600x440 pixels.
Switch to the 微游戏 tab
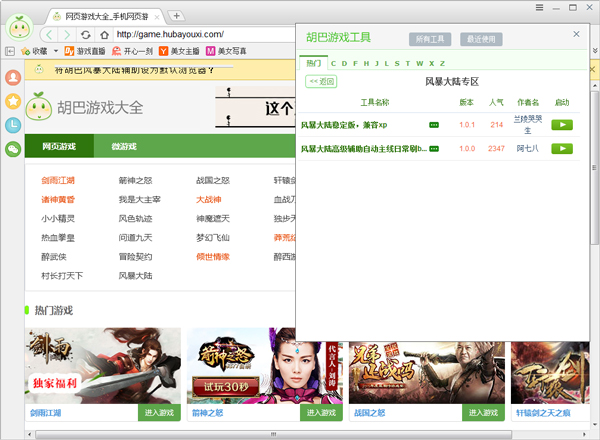tap(124, 146)
